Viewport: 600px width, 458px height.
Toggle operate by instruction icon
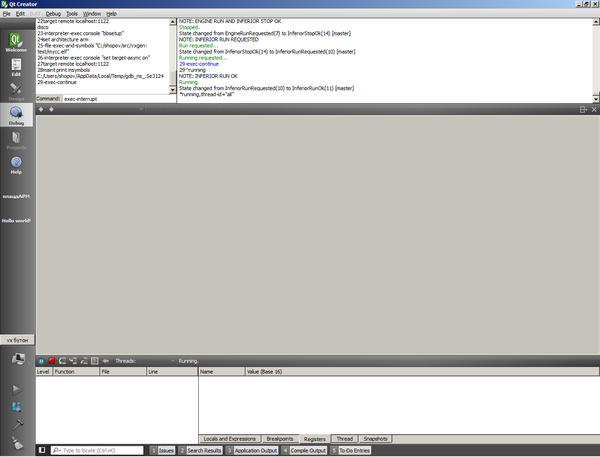click(x=95, y=361)
